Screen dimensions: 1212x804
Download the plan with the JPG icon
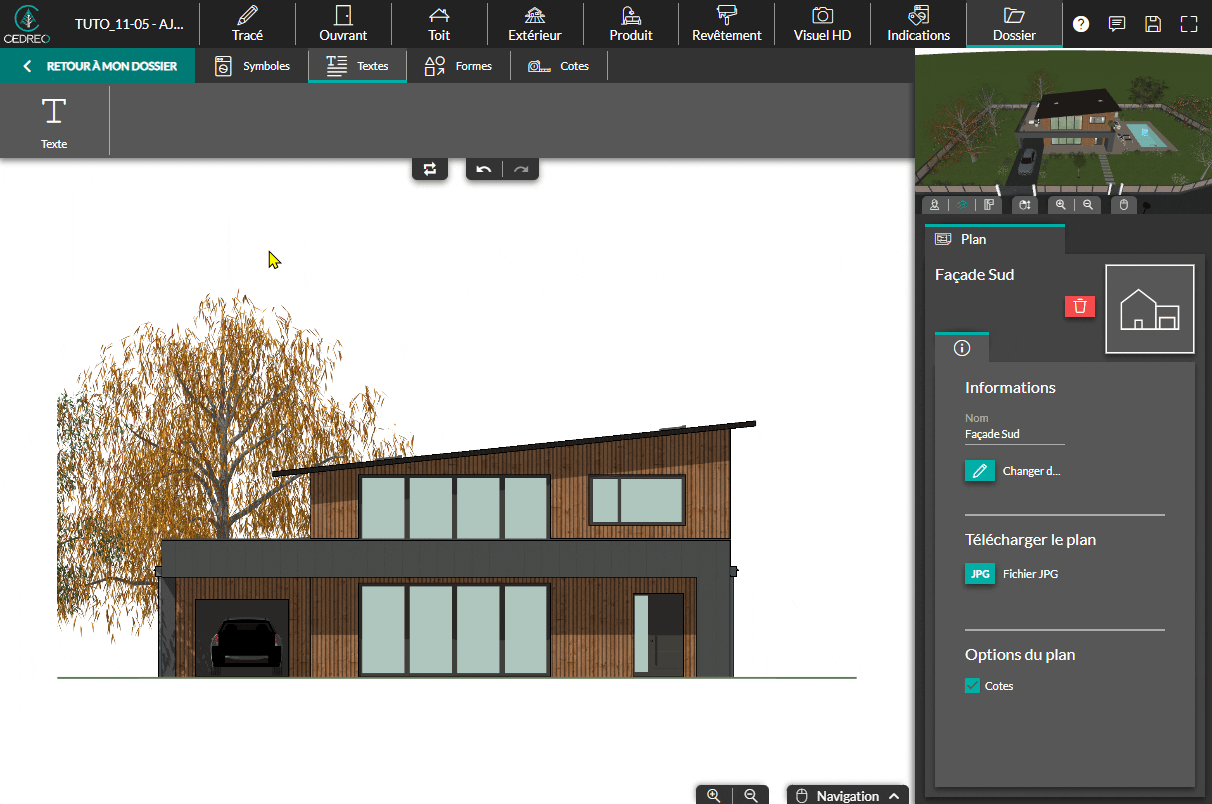(x=980, y=574)
